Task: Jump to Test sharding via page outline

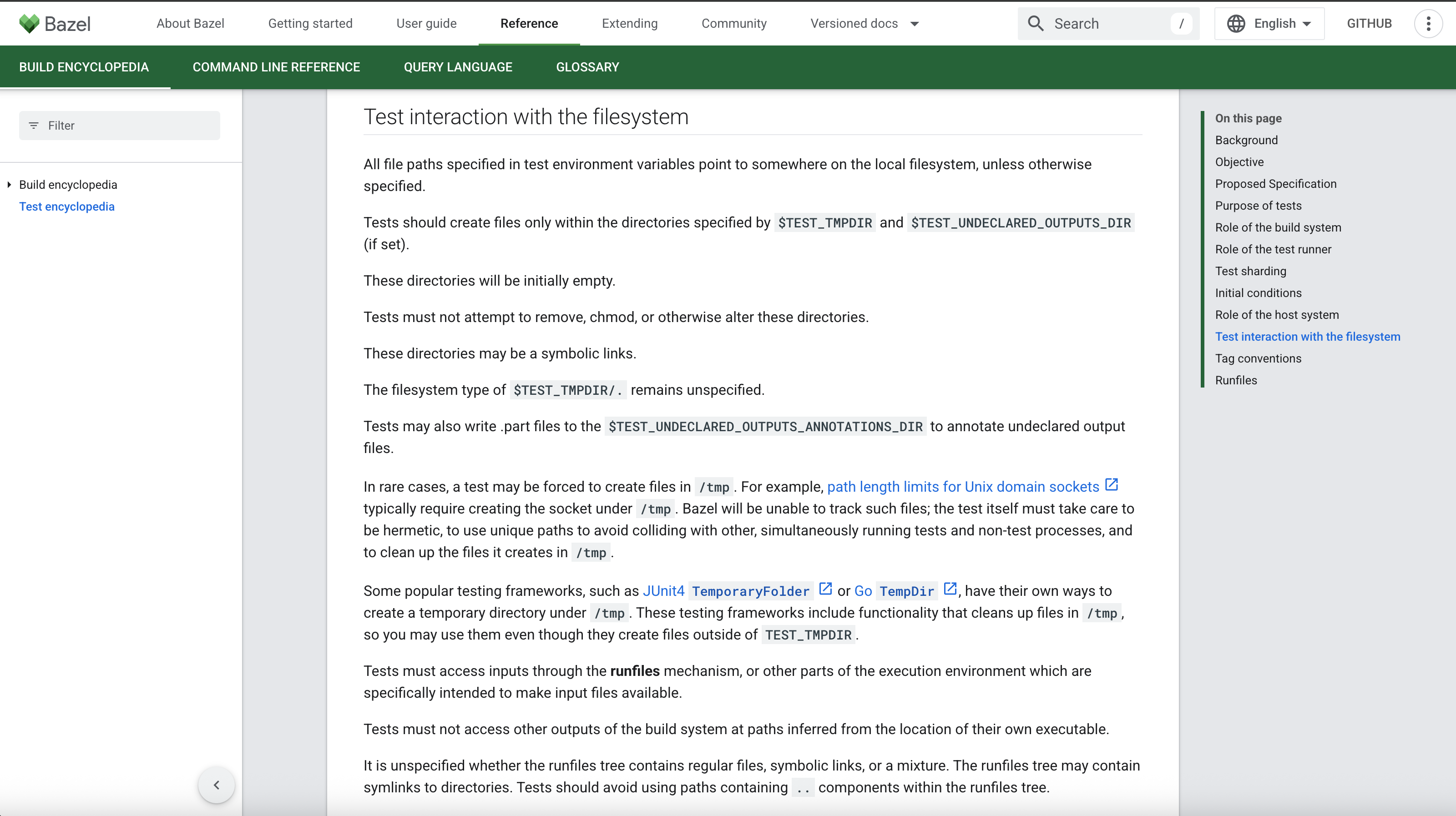Action: pos(1251,271)
